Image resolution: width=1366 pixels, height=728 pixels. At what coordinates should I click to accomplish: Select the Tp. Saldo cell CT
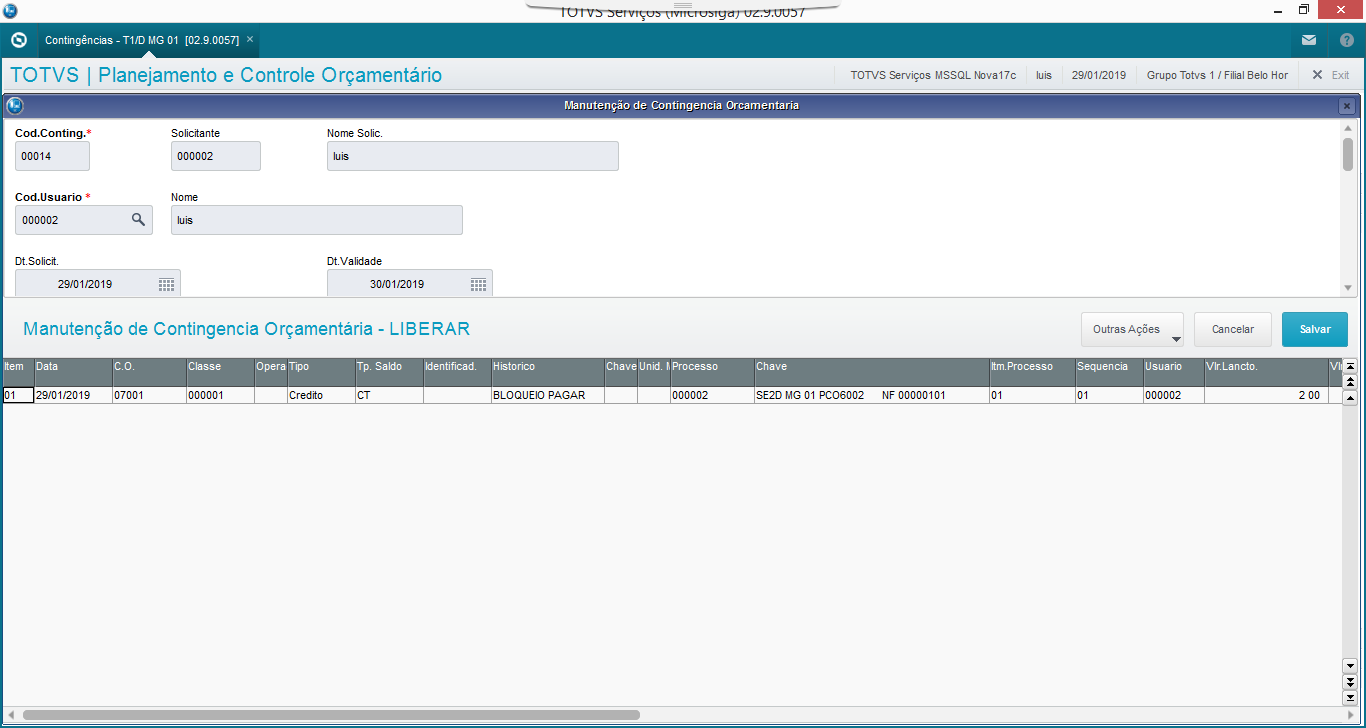coord(389,395)
